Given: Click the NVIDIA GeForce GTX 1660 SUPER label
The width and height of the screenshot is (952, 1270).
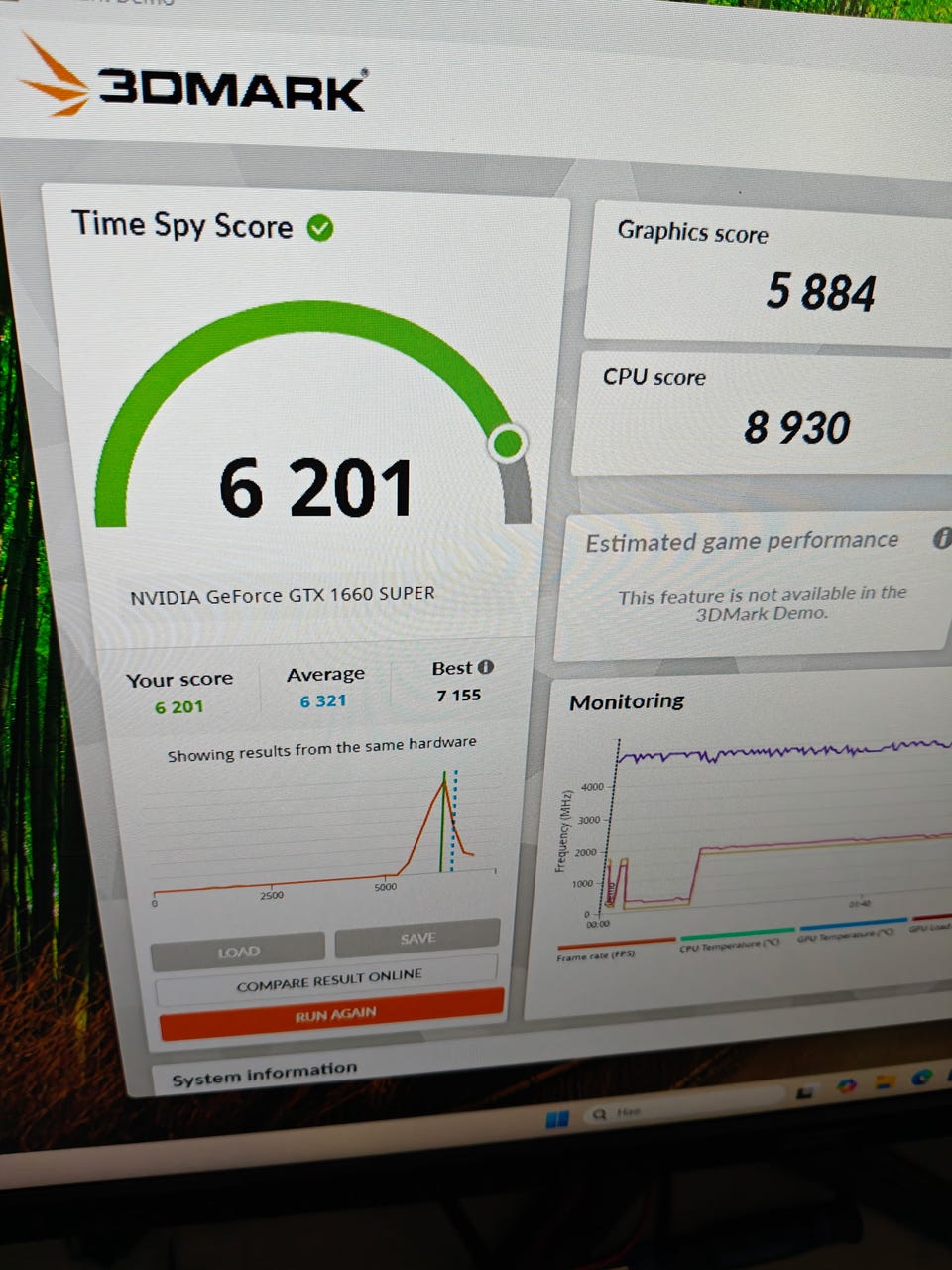Looking at the screenshot, I should click(x=283, y=595).
